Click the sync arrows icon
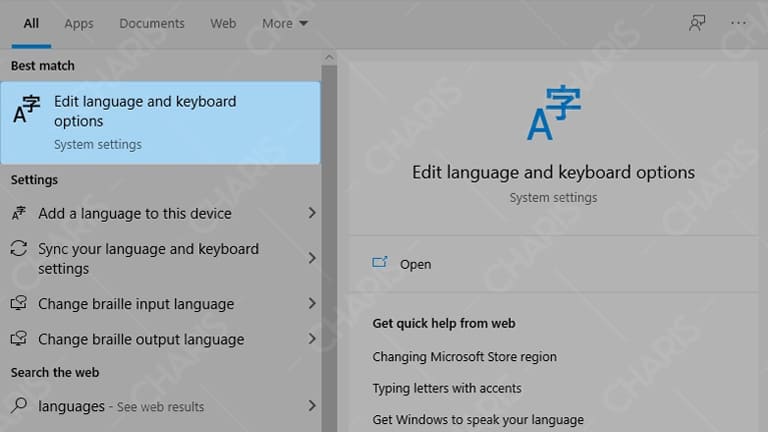 (19, 248)
